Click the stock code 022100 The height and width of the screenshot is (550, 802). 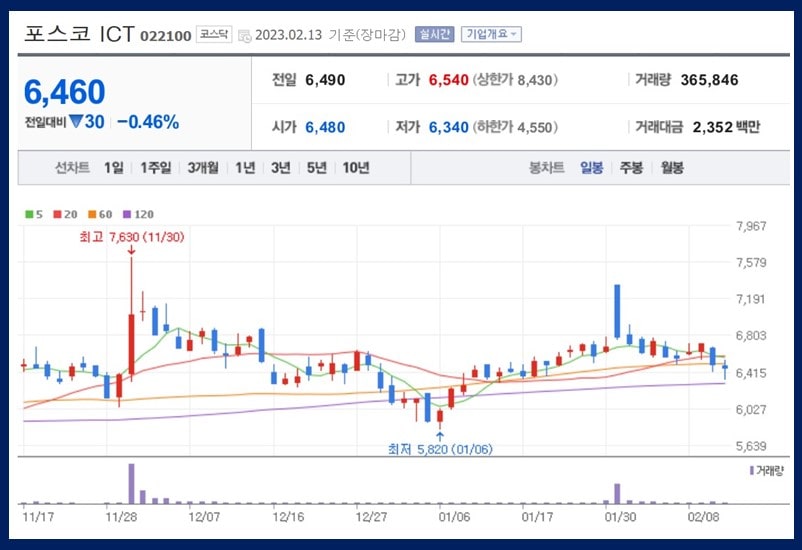point(166,36)
